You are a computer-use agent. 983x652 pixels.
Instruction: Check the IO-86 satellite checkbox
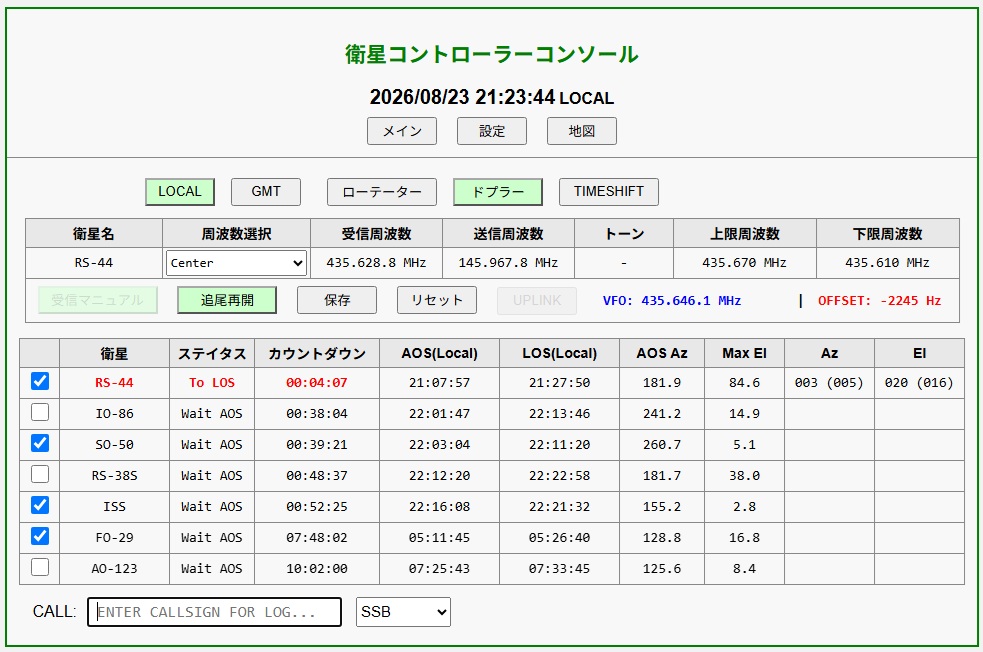40,413
